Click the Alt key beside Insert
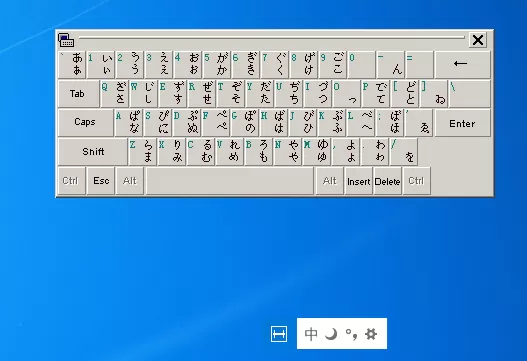 coord(329,180)
